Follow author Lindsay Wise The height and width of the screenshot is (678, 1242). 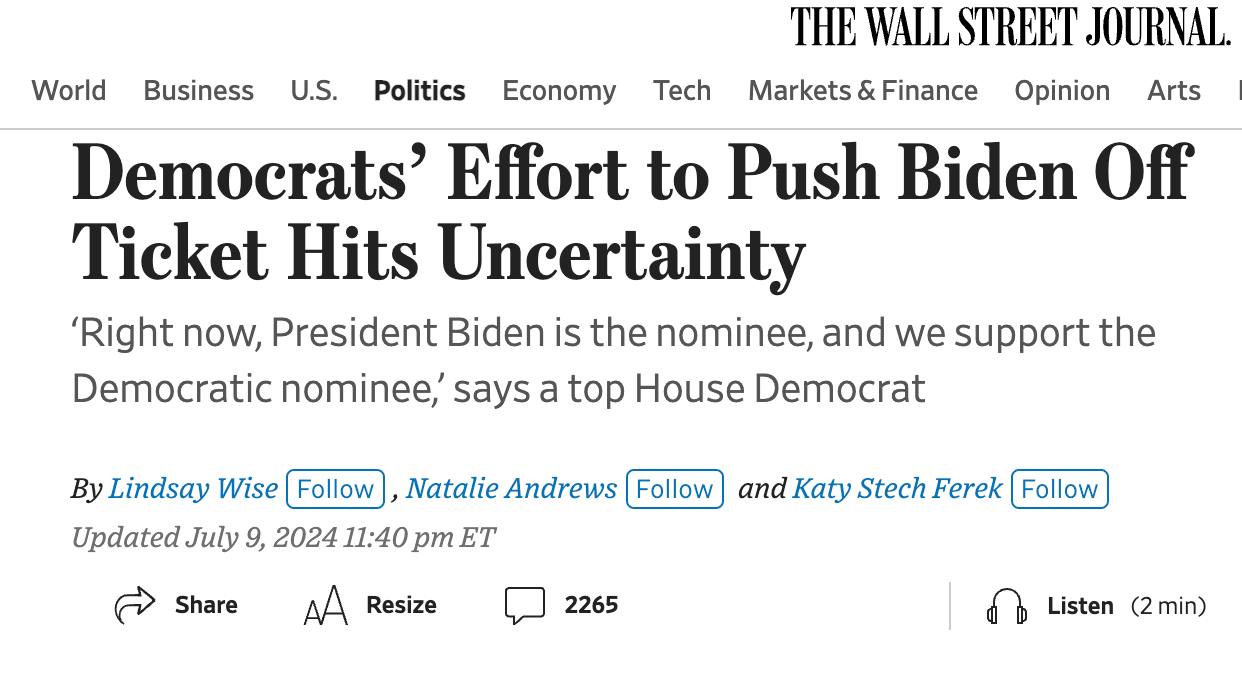tap(335, 489)
